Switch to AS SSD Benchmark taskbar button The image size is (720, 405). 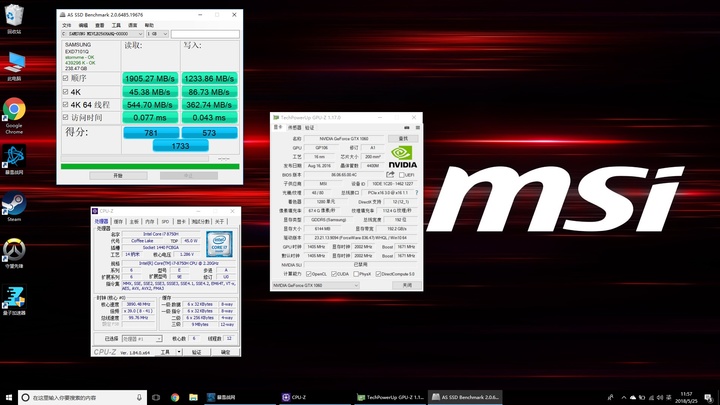coord(465,397)
